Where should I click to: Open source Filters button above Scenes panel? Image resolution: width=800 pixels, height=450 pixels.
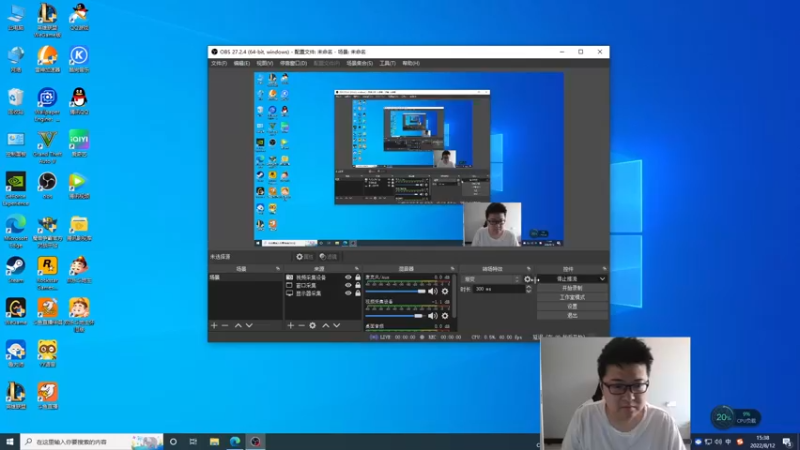tap(329, 257)
